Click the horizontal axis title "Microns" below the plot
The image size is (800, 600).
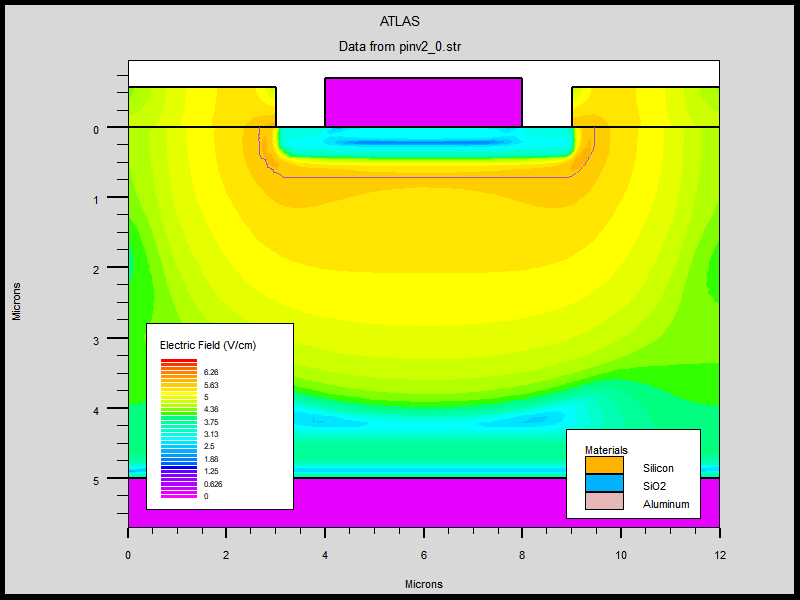click(x=423, y=584)
